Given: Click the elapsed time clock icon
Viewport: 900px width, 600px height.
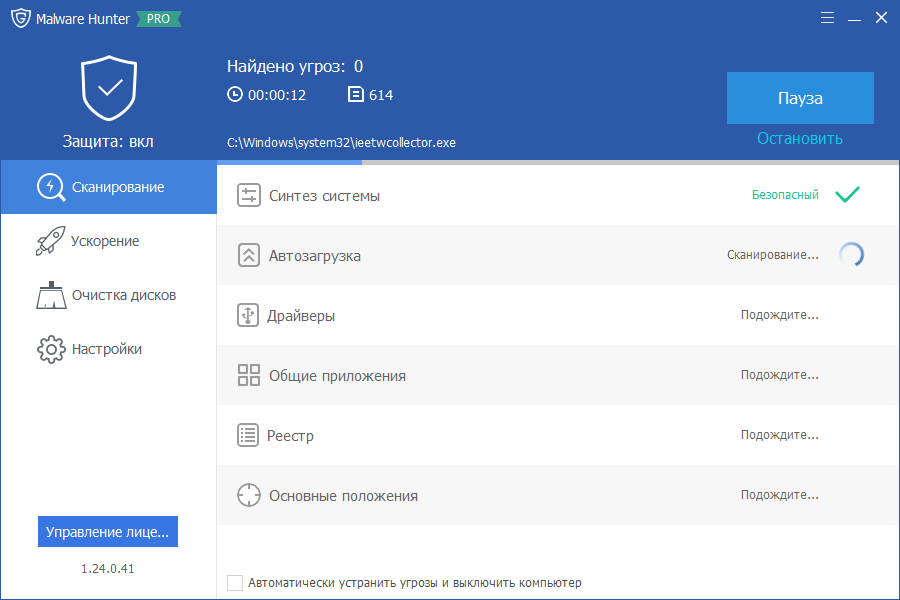Looking at the screenshot, I should tap(235, 94).
